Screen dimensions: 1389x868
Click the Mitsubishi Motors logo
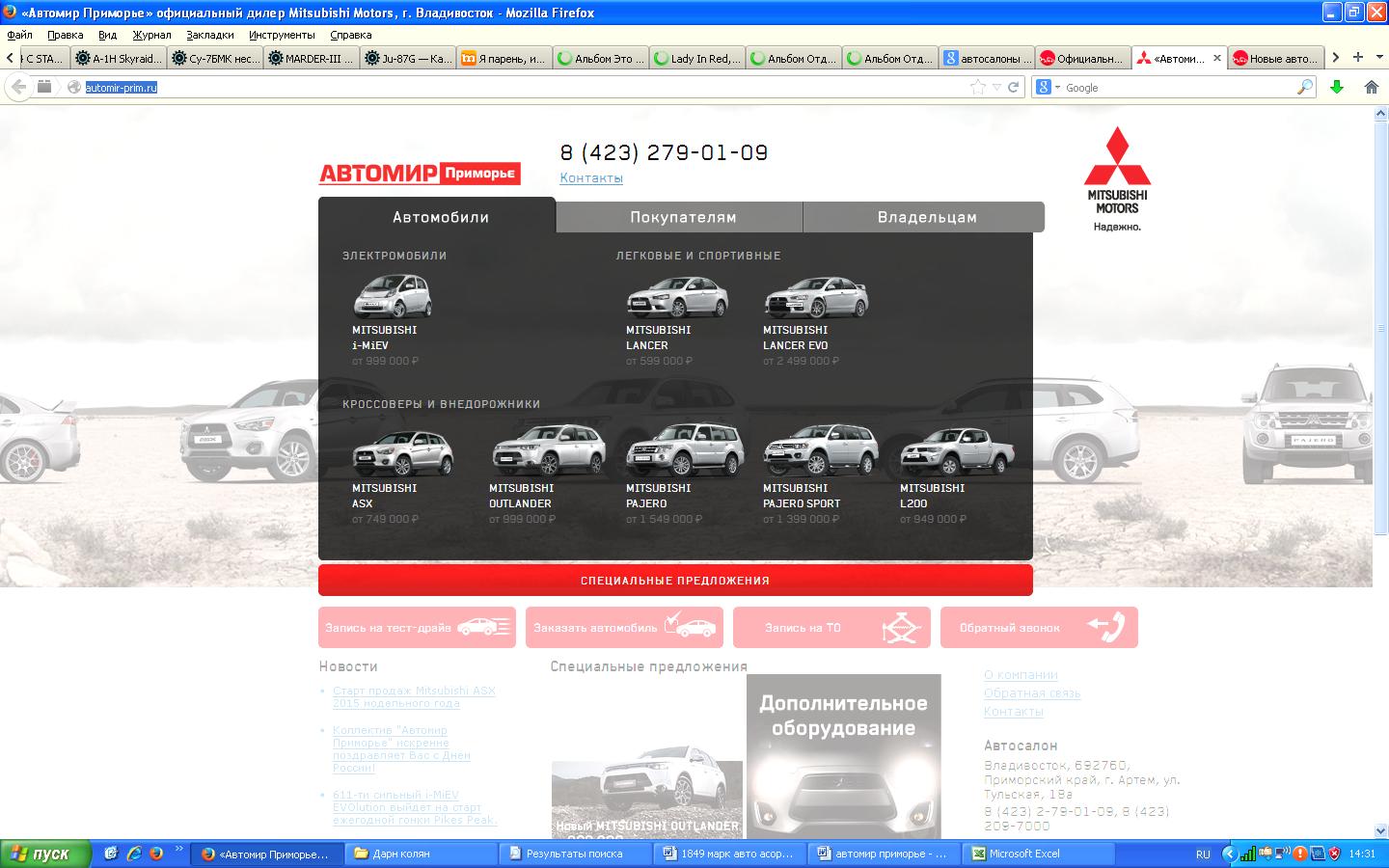point(1117,179)
